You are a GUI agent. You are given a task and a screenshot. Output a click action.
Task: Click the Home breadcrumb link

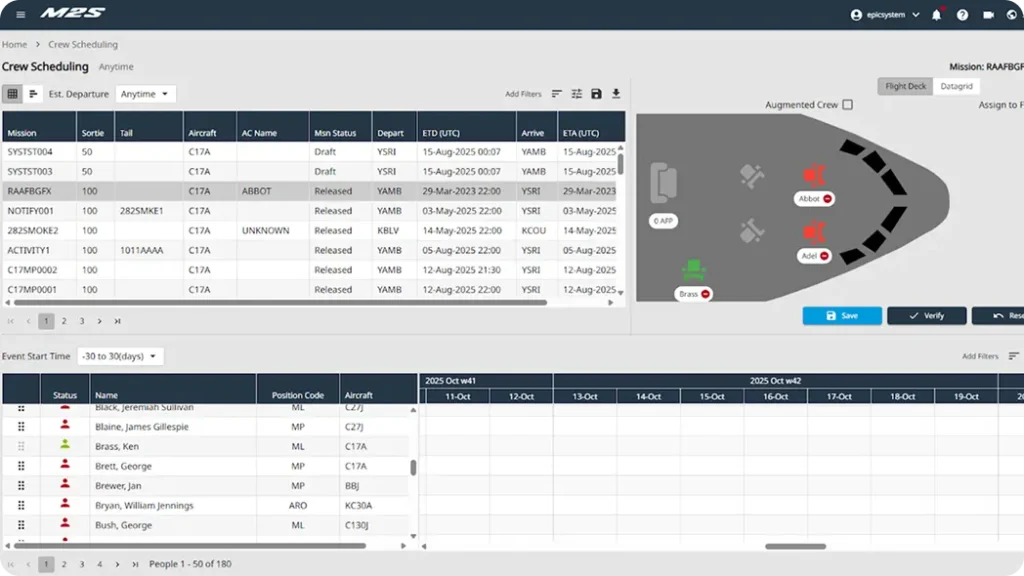(14, 45)
